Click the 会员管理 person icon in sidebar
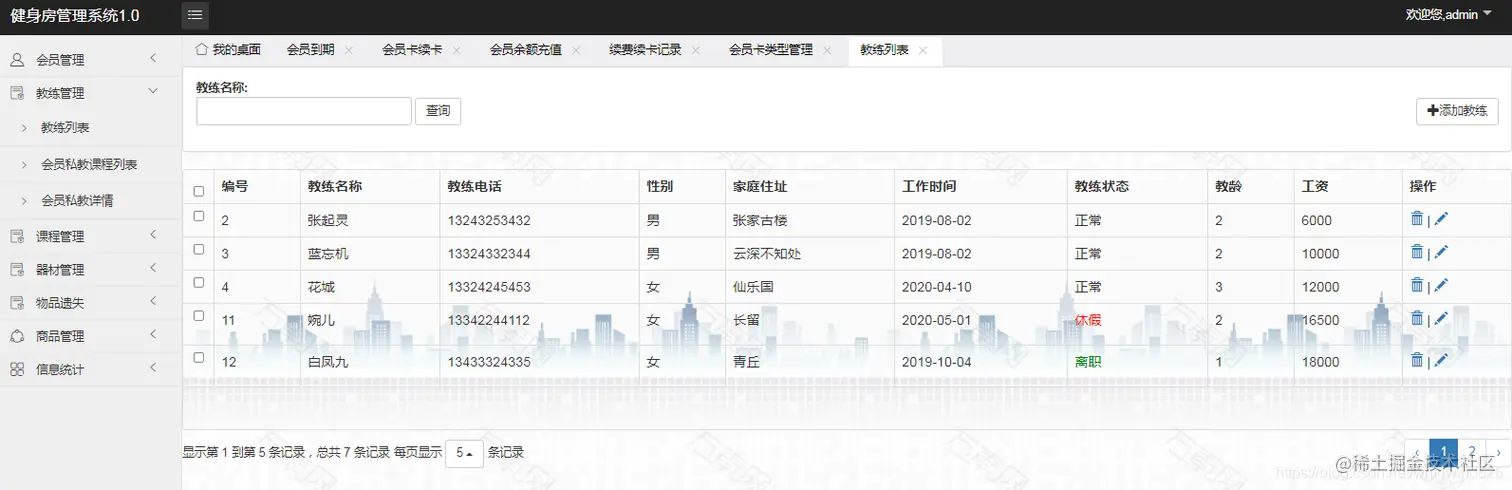1512x490 pixels. 17,59
